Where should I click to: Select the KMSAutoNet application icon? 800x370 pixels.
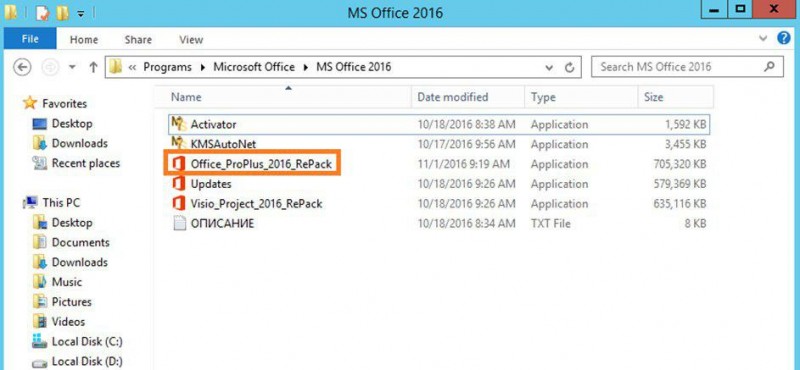pyautogui.click(x=179, y=143)
